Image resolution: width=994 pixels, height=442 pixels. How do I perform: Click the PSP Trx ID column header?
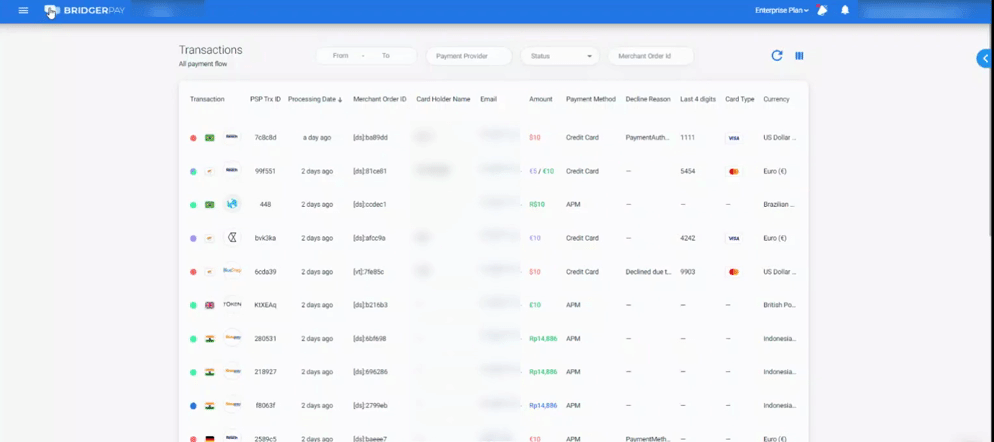(265, 99)
